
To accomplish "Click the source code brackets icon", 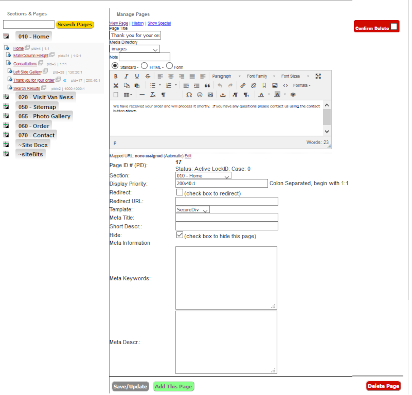I will tap(285, 86).
